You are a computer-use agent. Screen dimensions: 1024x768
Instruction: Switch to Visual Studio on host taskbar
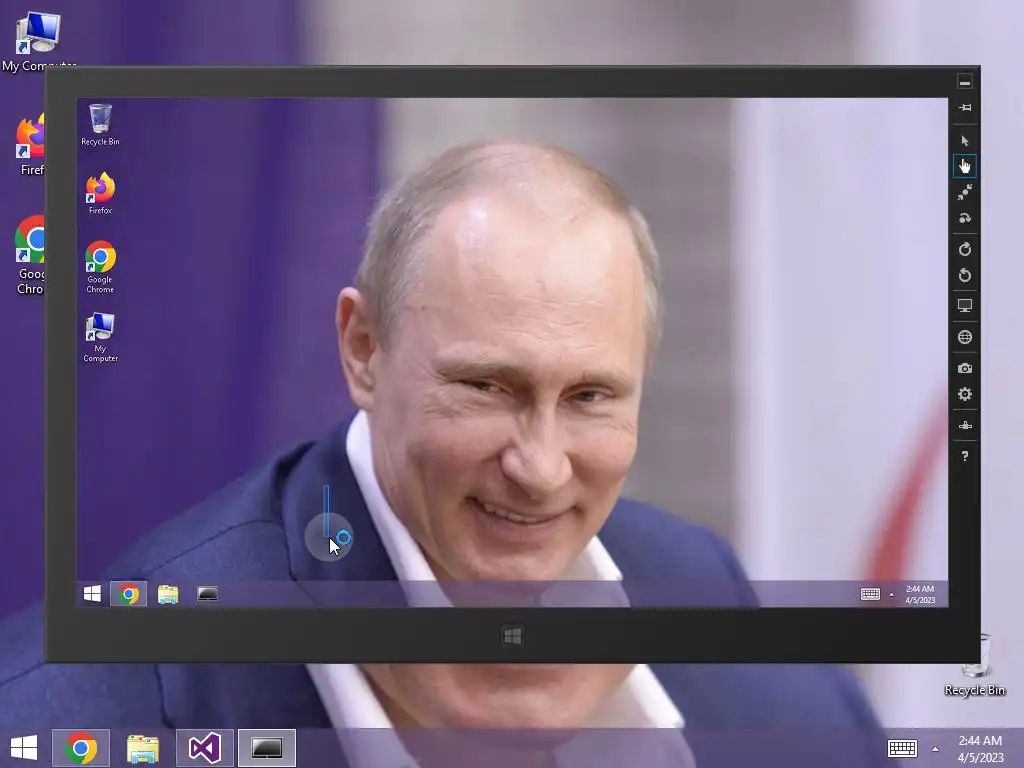pos(204,748)
